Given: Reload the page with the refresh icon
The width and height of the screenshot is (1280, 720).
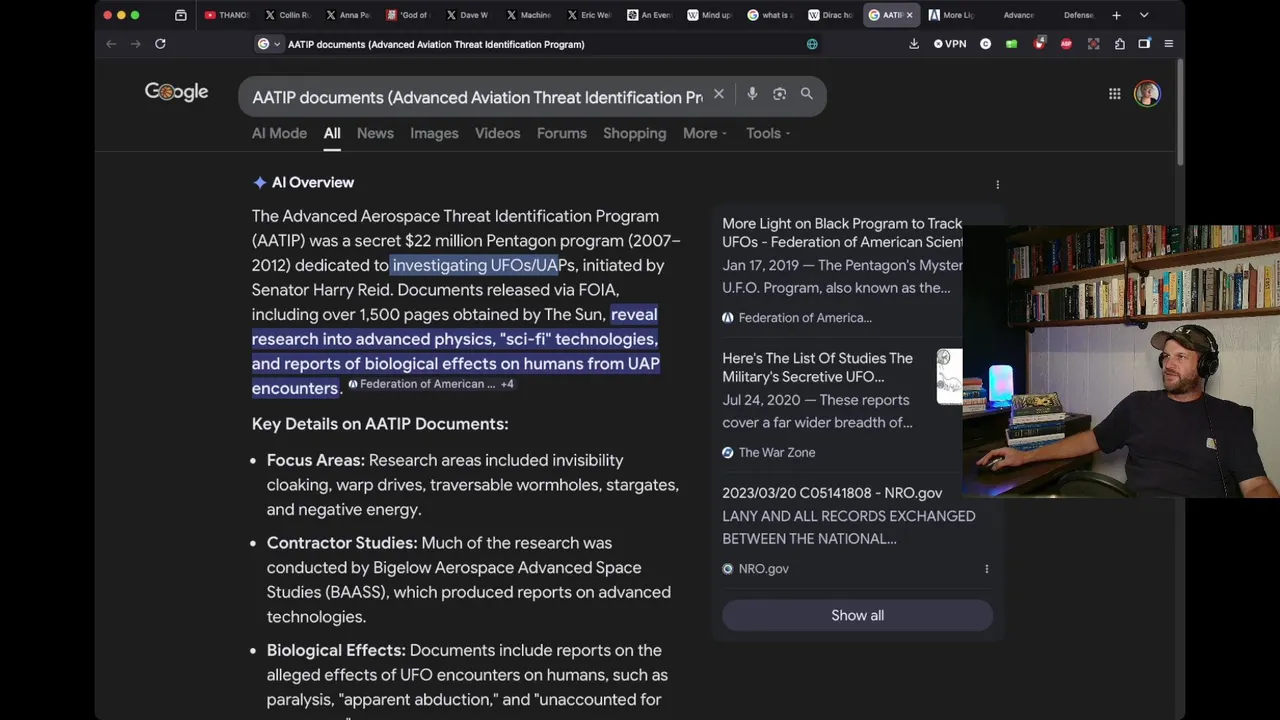Looking at the screenshot, I should pyautogui.click(x=160, y=44).
